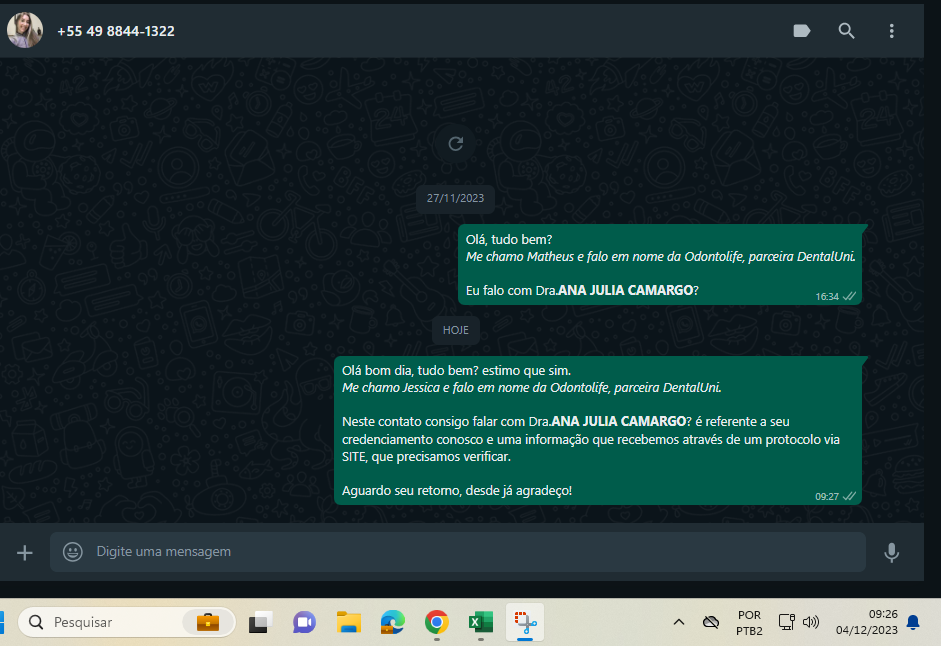Open the chat options three-dot menu

pos(892,31)
